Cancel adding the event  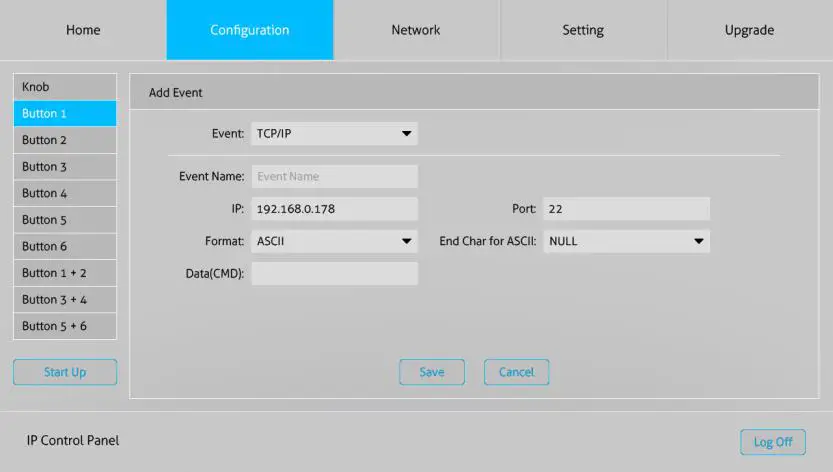click(516, 372)
